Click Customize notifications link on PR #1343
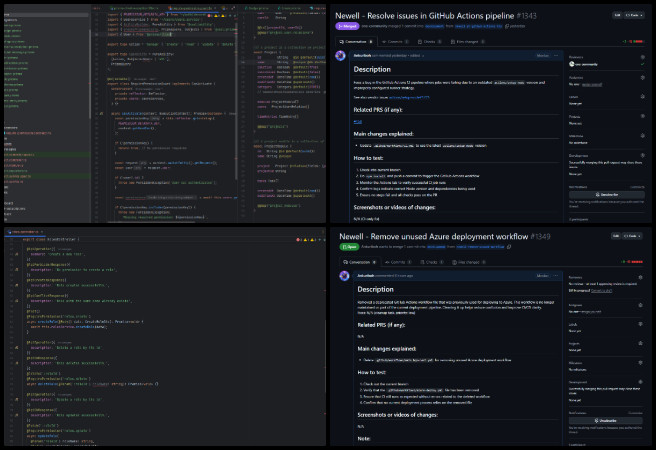656x450 pixels. 637,187
